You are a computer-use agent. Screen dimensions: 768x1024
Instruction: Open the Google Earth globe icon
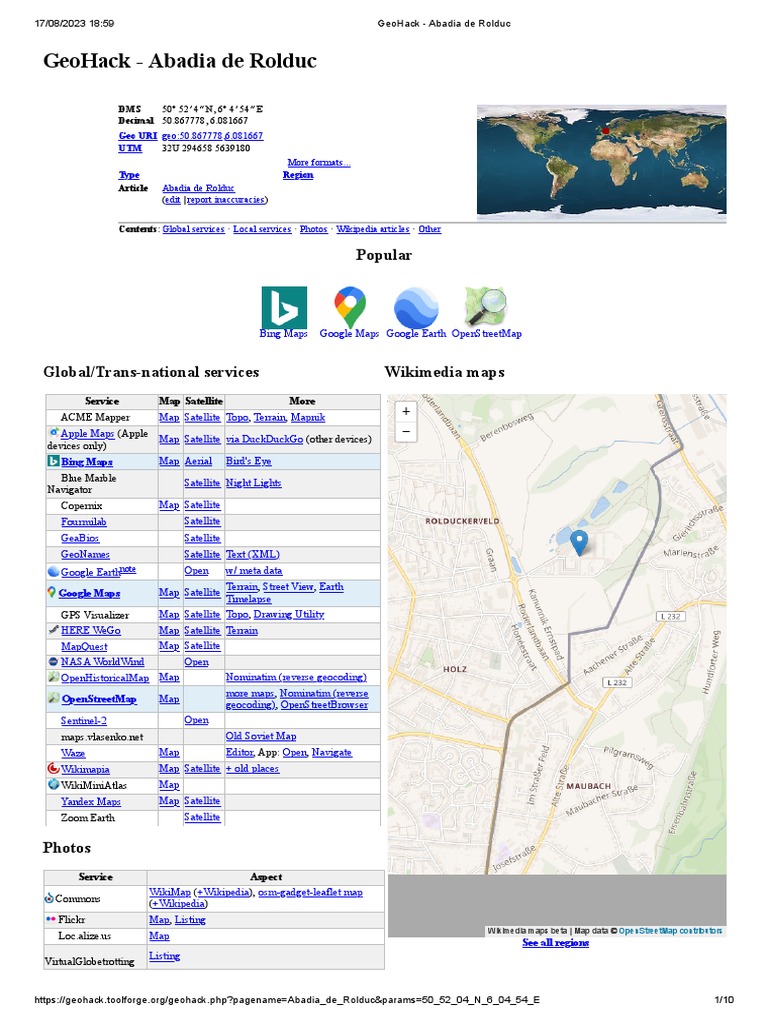(x=416, y=308)
